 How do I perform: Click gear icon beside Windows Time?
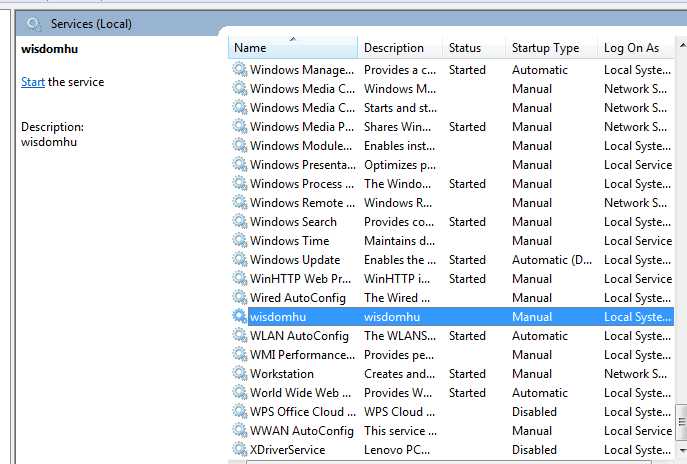[x=240, y=241]
